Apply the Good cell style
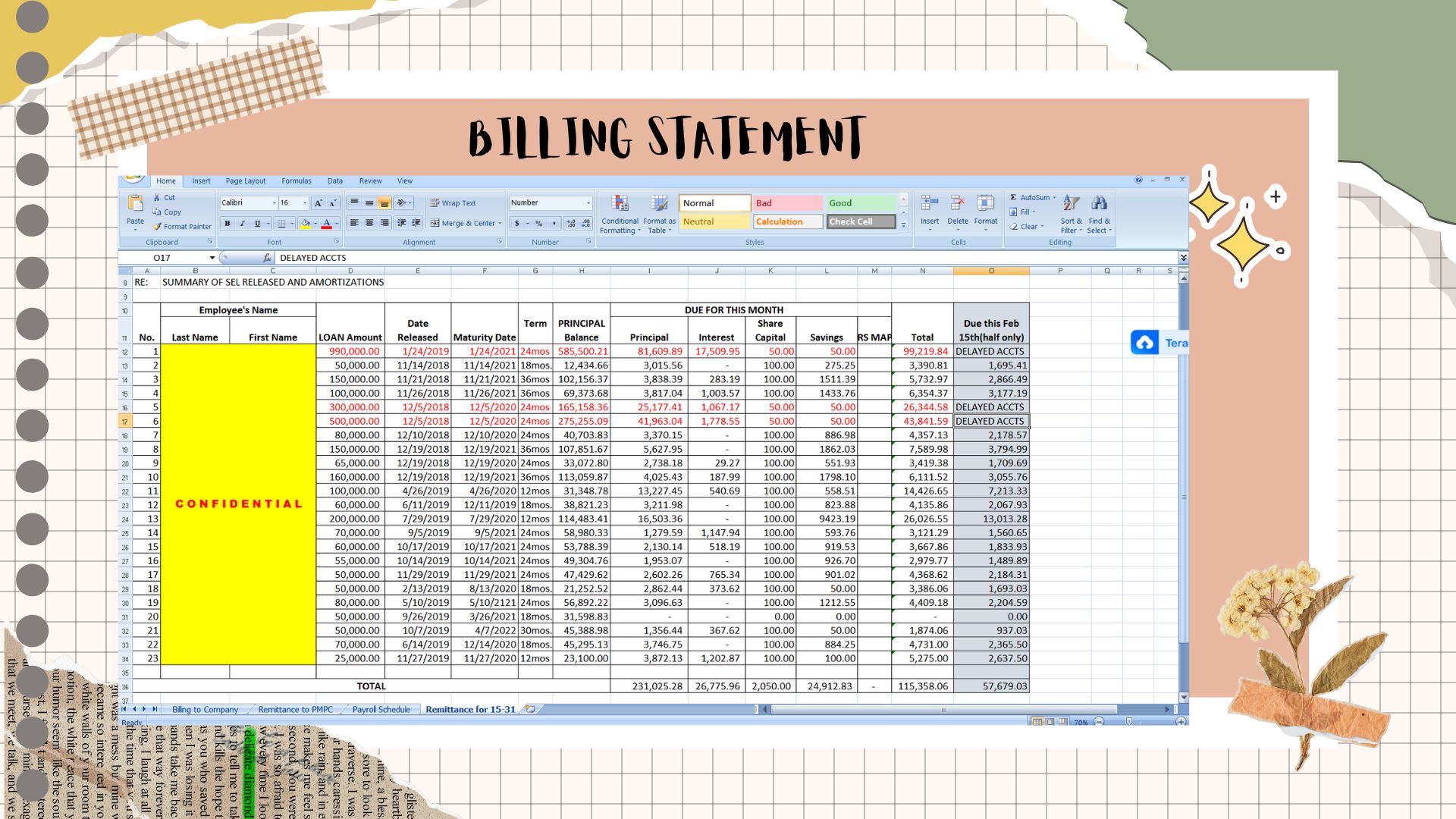This screenshot has width=1456, height=819. tap(861, 203)
